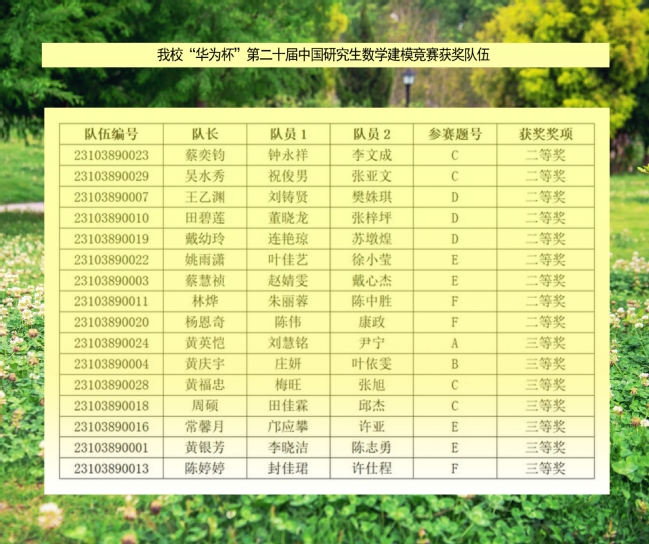Select team number 23103890001 cell
Image resolution: width=649 pixels, height=544 pixels.
111,447
